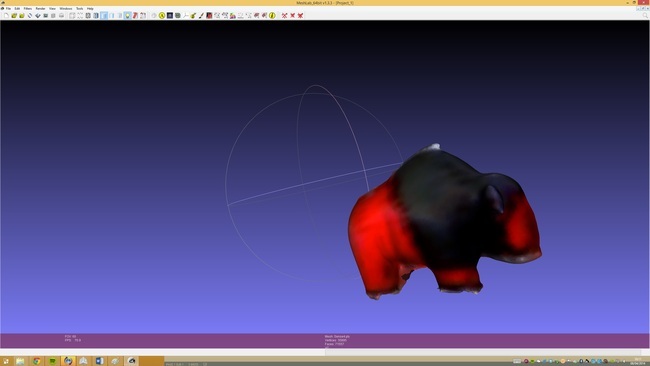Open Chrome from the taskbar
Image resolution: width=650 pixels, height=366 pixels.
(36, 361)
